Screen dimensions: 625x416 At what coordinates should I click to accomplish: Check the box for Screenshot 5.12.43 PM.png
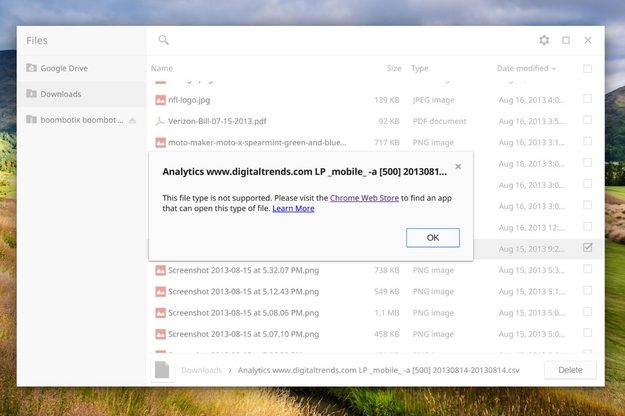[587, 290]
